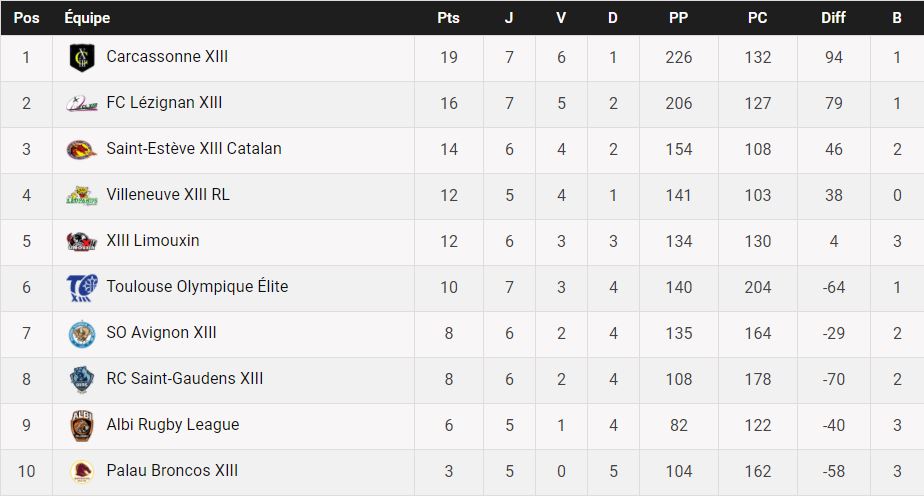Screen dimensions: 924x498
Task: Click the Villeneuve XIII RL logo
Action: (81, 196)
